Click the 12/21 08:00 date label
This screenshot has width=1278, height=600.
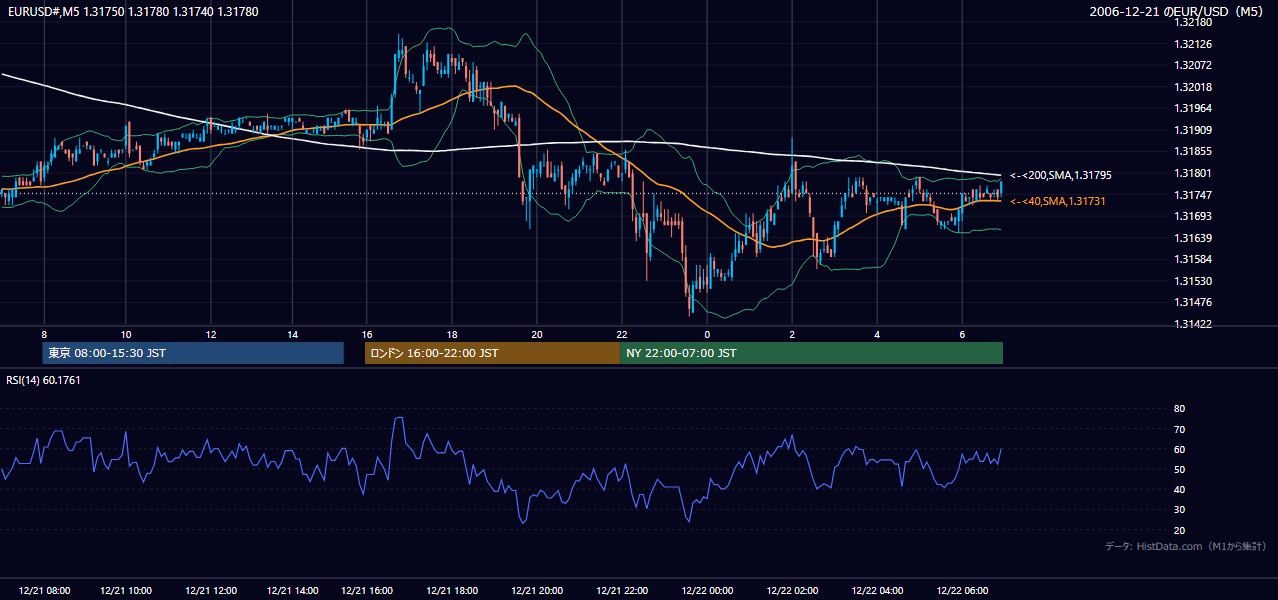click(x=44, y=591)
